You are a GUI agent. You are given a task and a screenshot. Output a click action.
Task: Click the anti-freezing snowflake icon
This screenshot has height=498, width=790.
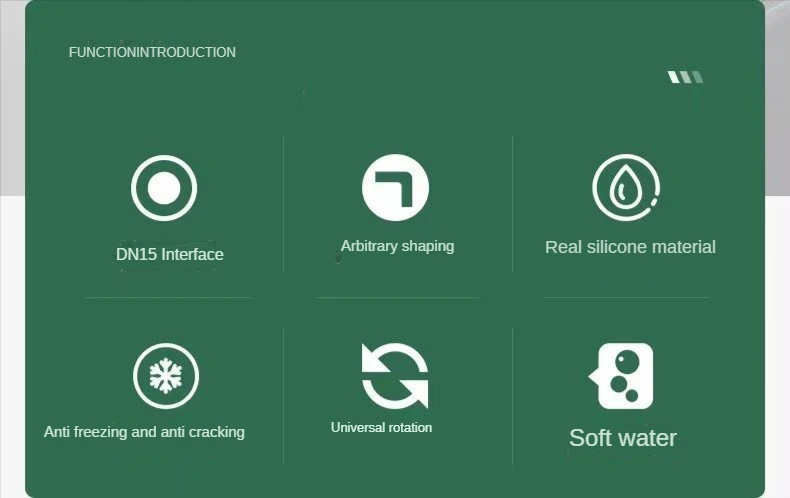(166, 376)
